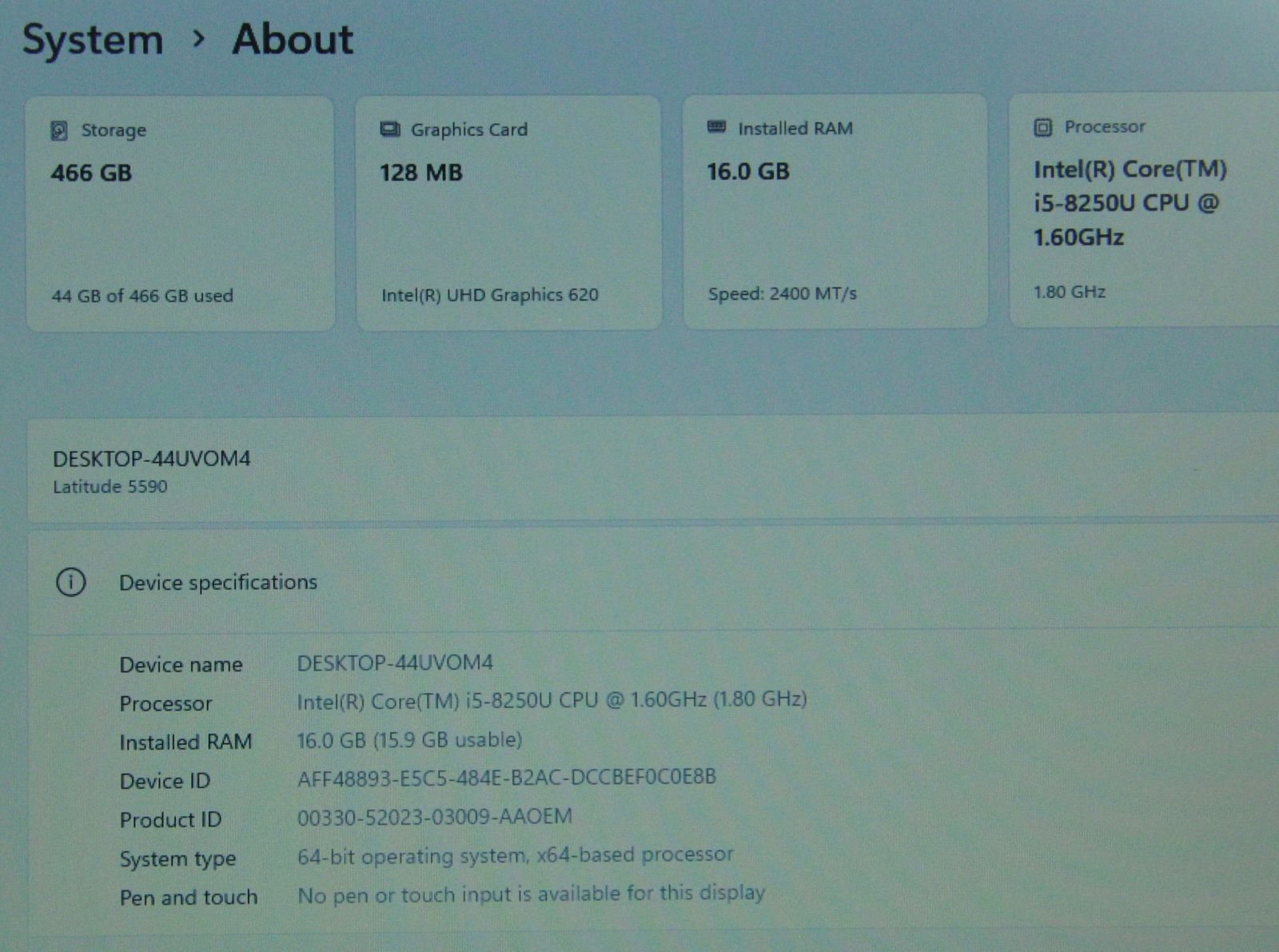Click the Intel Core i5-8250U Processor card
The image size is (1279, 952).
point(1143,209)
